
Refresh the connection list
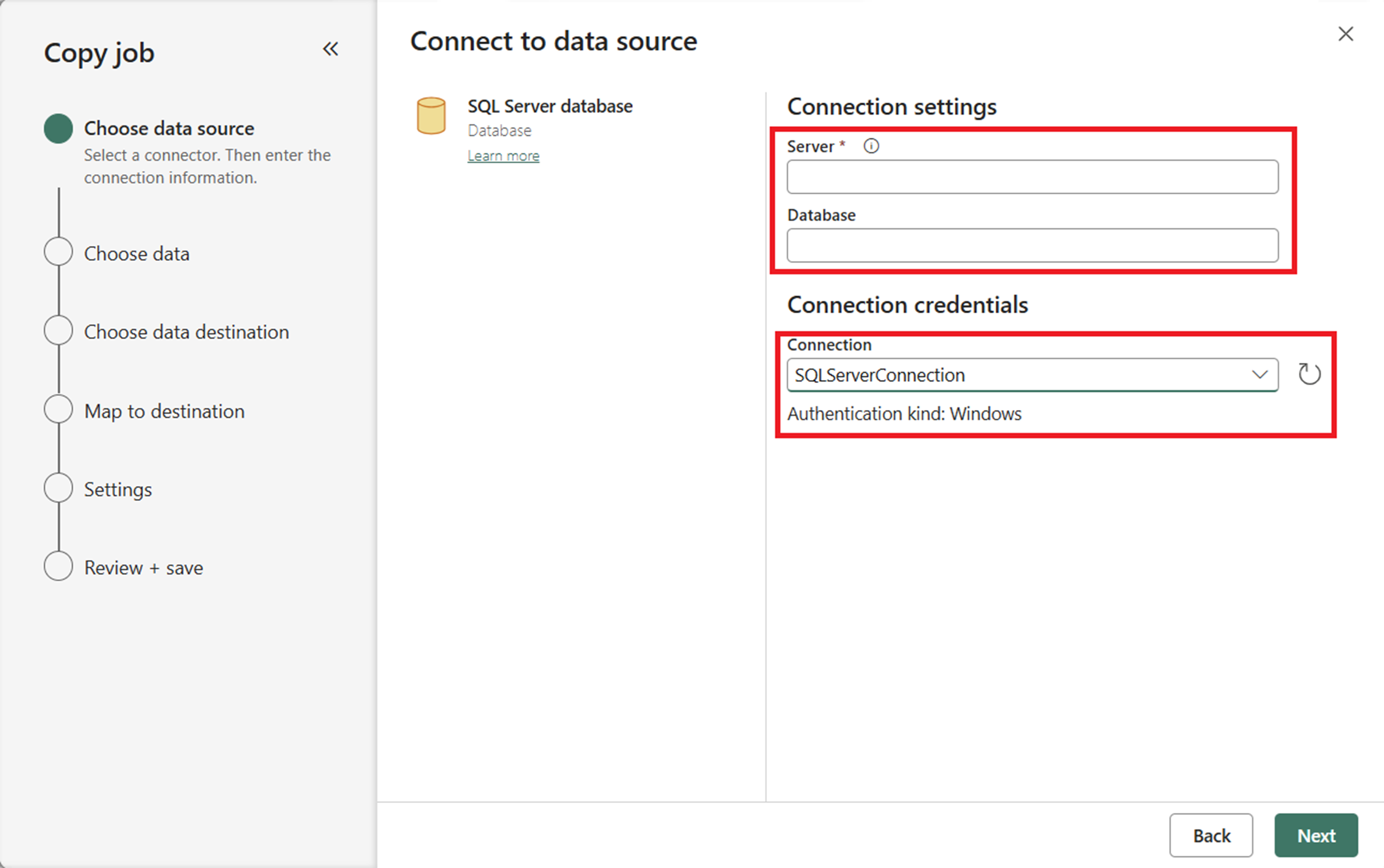[1309, 374]
